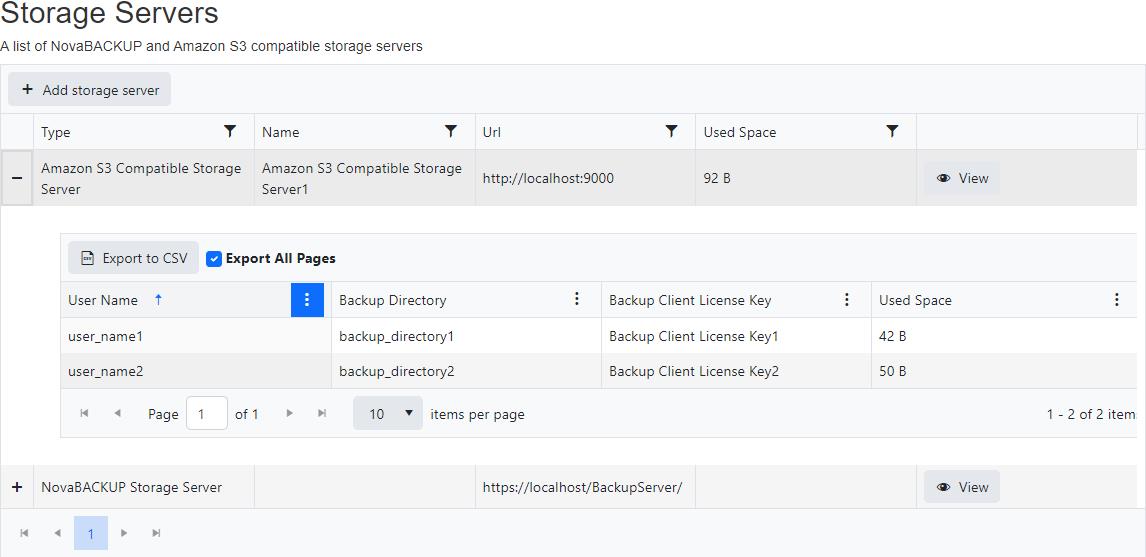Open the Type column filter

pyautogui.click(x=230, y=132)
